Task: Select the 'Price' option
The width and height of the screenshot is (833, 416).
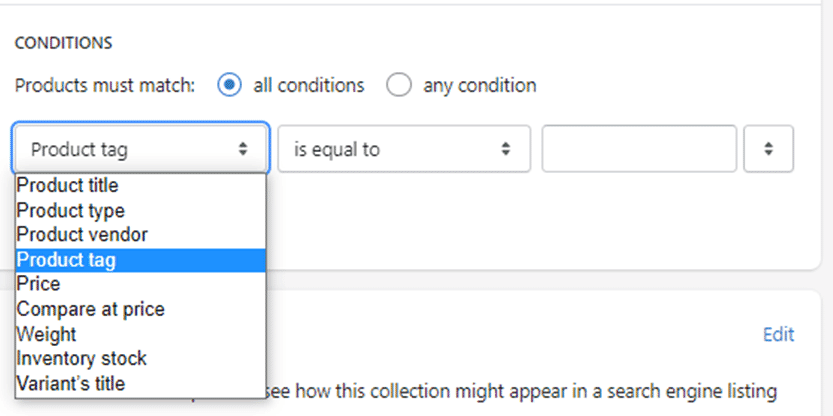Action: pyautogui.click(x=141, y=284)
